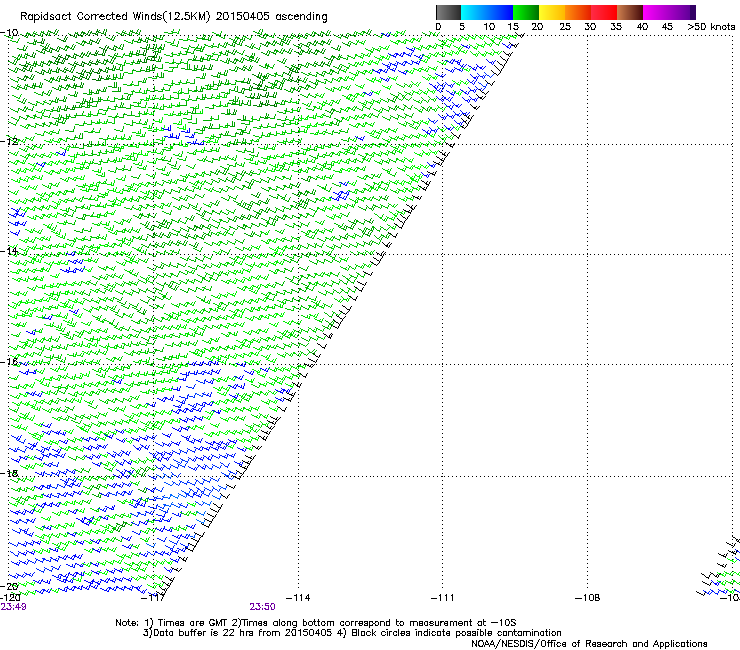Click legend tick label '25'
740x650 pixels.
point(564,27)
